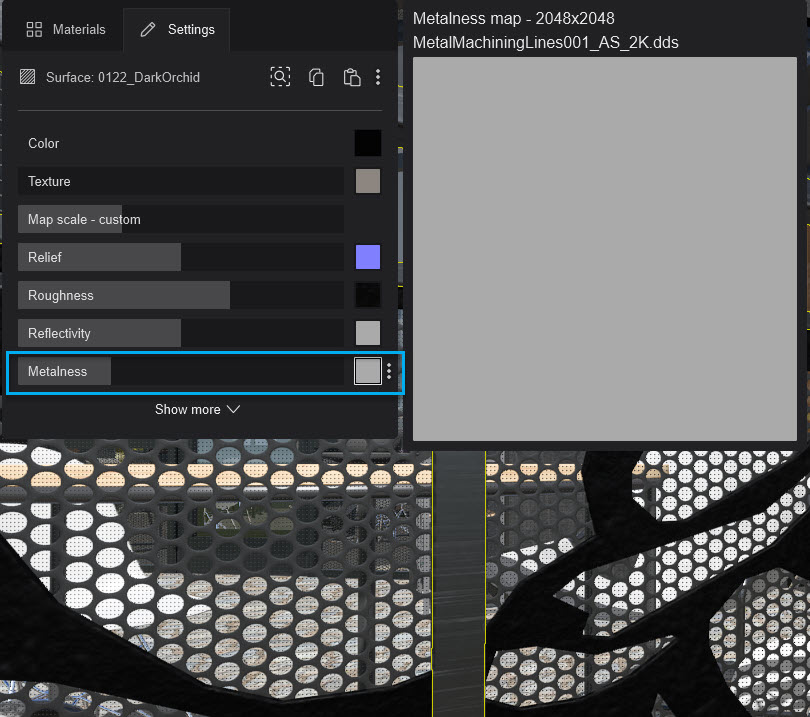This screenshot has width=810, height=717.
Task: Expand the Show more section
Action: click(198, 409)
